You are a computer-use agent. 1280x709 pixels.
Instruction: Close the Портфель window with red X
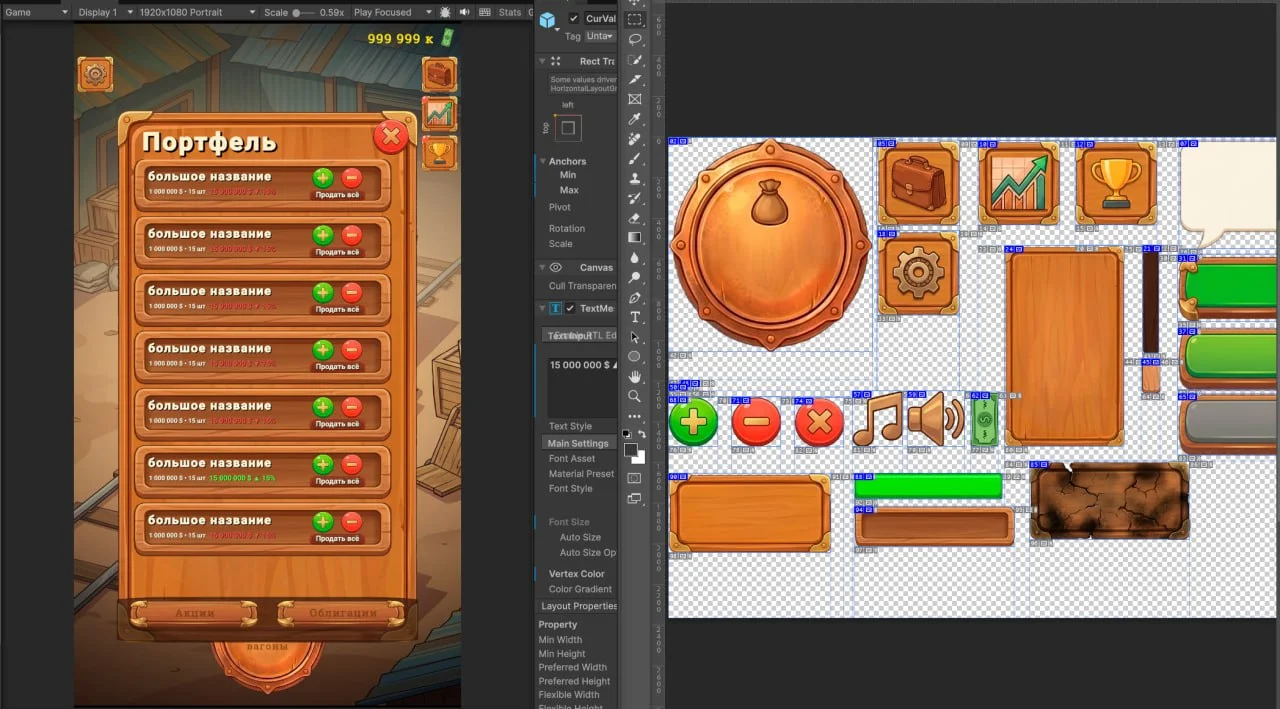click(391, 137)
